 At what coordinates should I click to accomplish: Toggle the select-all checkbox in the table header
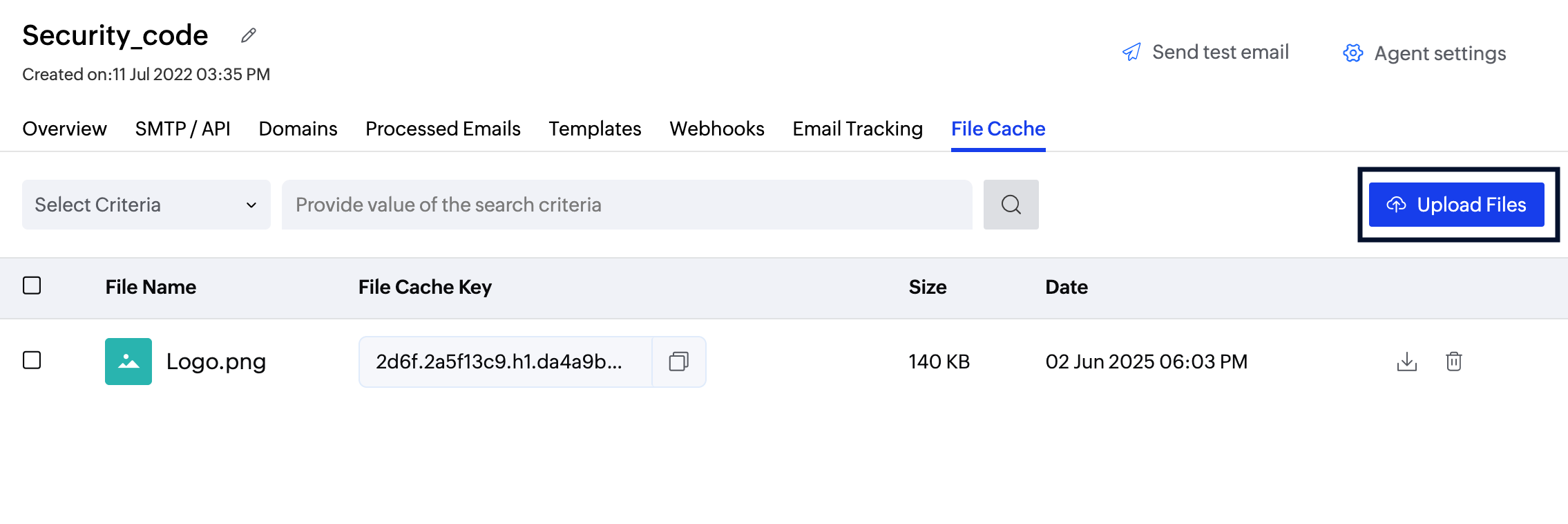point(30,285)
